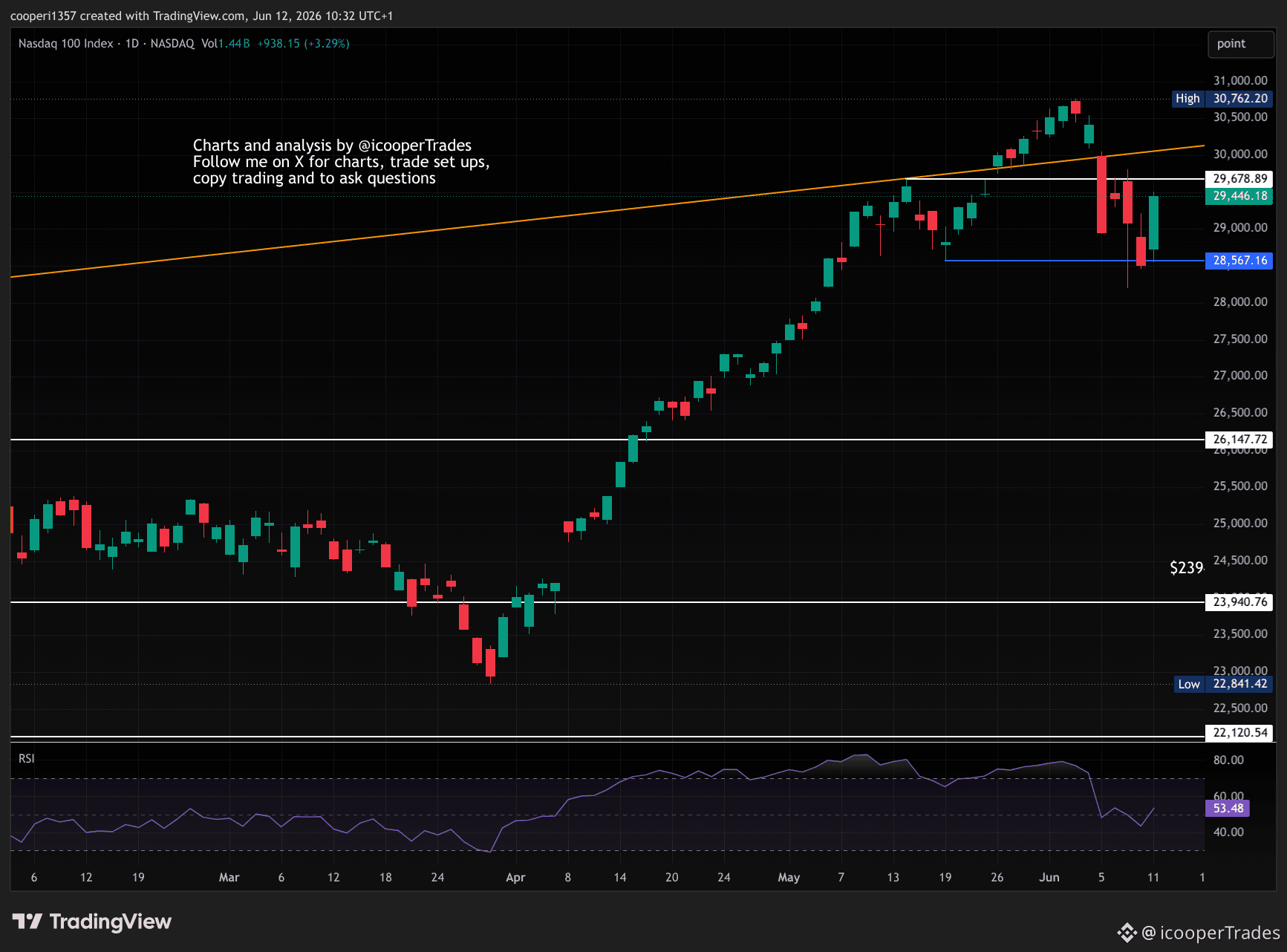Screen dimensions: 1287x952
Task: Select the "High" price tag
Action: pos(1187,99)
